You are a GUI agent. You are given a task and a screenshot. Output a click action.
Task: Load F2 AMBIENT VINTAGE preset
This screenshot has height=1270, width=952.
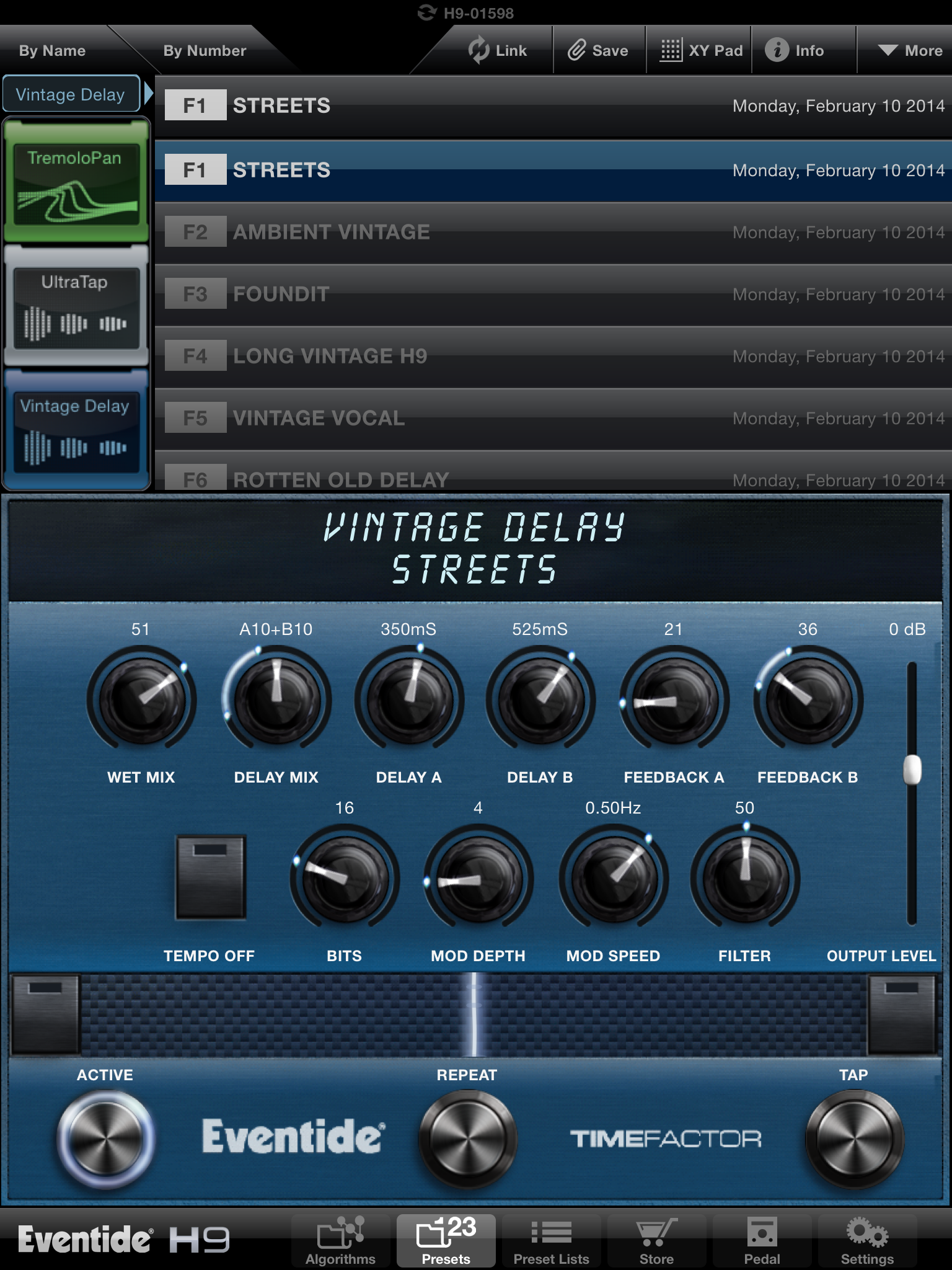553,232
